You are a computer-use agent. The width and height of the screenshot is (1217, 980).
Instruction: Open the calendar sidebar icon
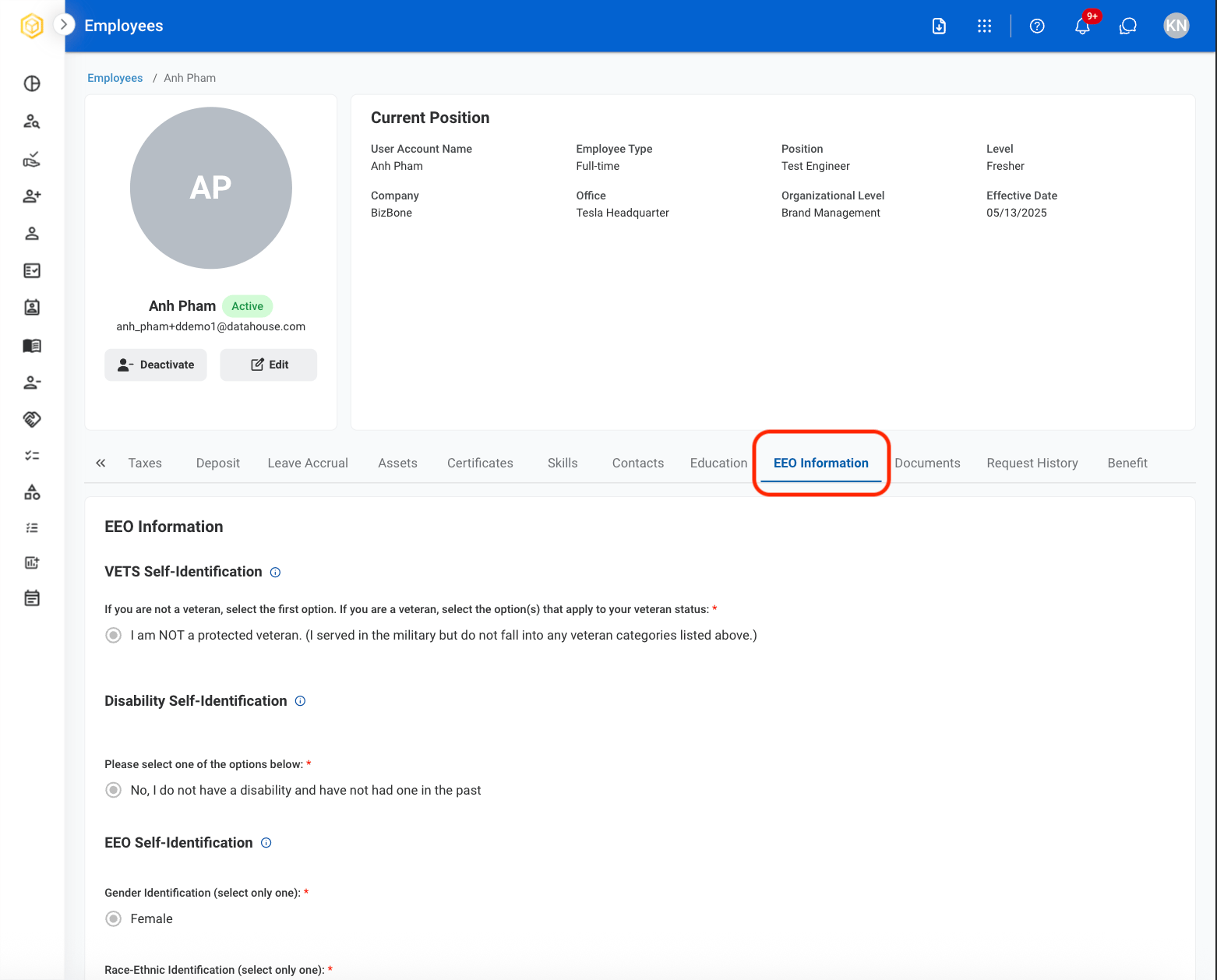pos(32,598)
